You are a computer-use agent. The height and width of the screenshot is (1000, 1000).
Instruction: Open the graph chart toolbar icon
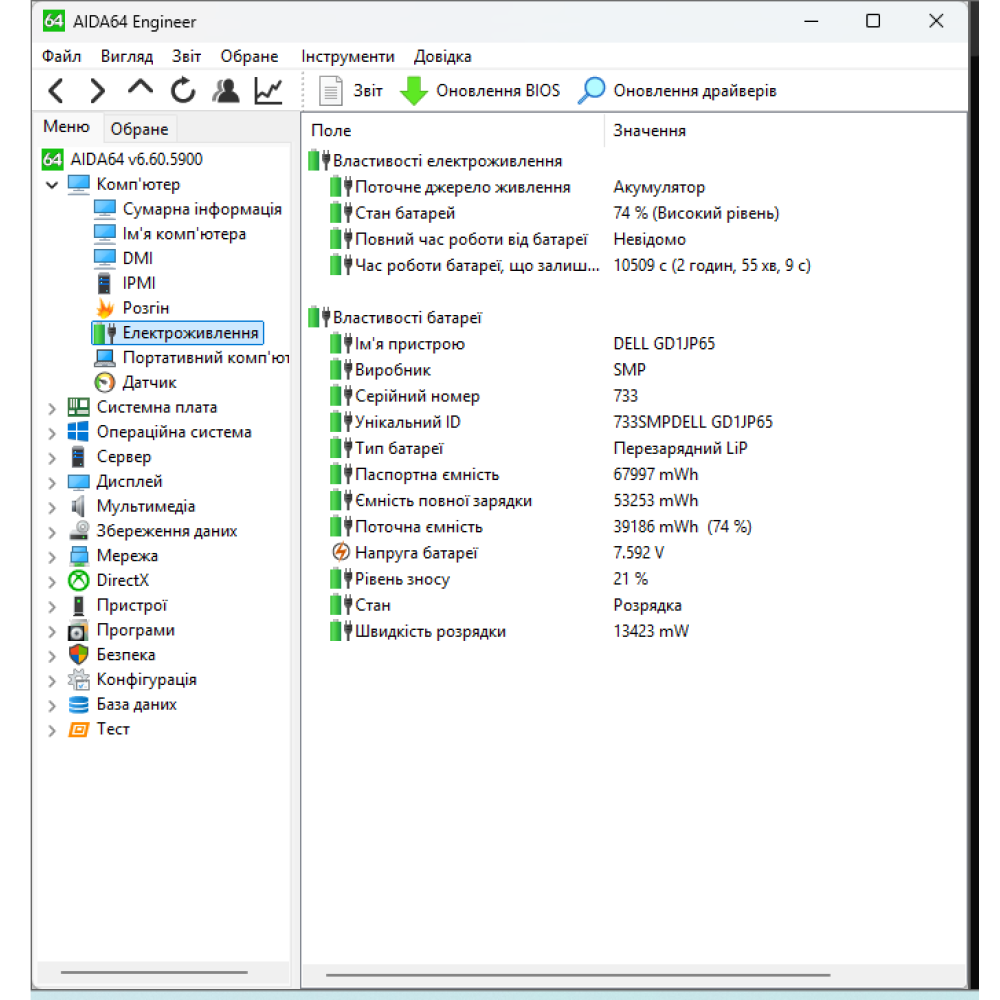[268, 91]
